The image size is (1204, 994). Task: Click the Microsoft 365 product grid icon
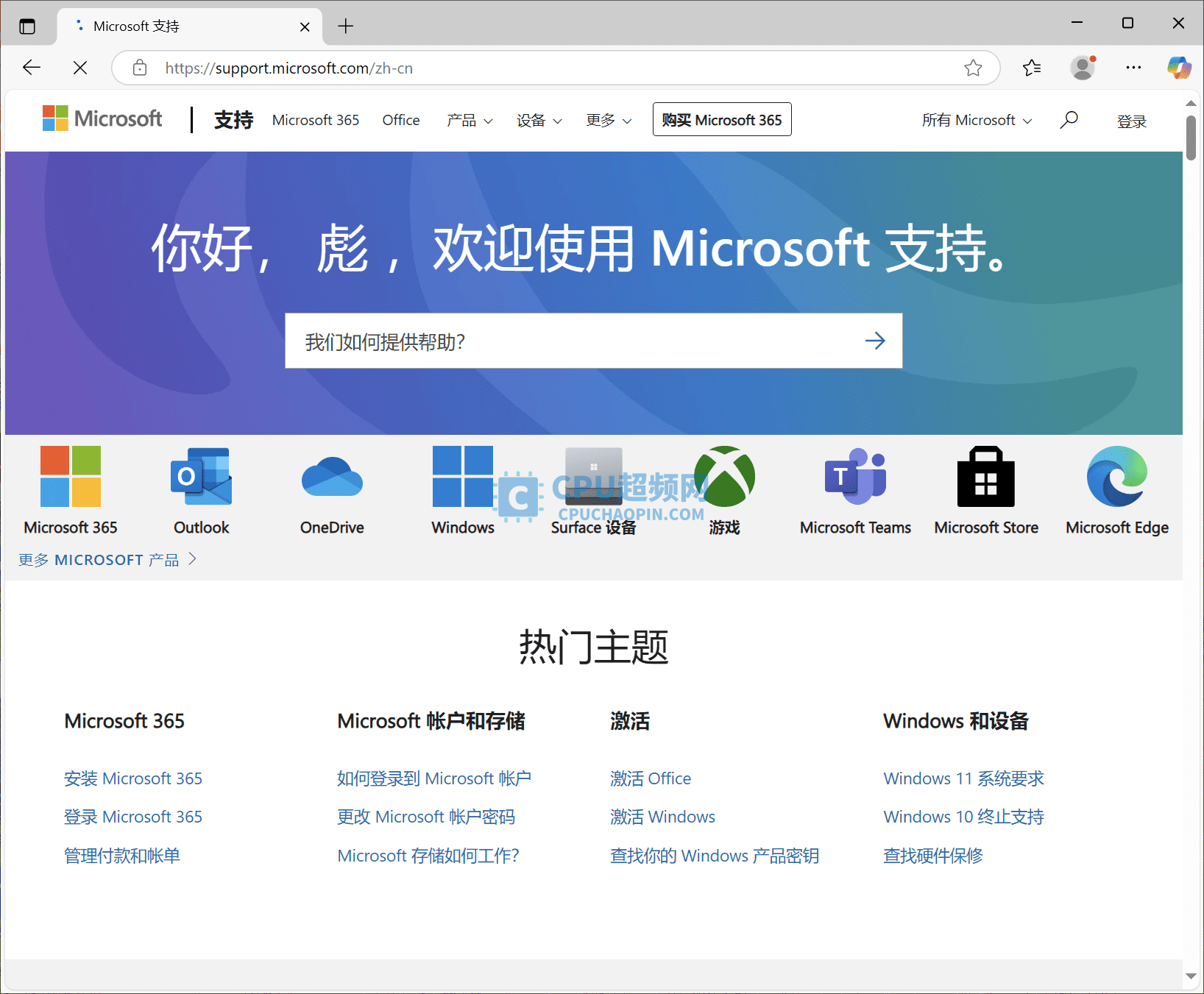tap(70, 477)
